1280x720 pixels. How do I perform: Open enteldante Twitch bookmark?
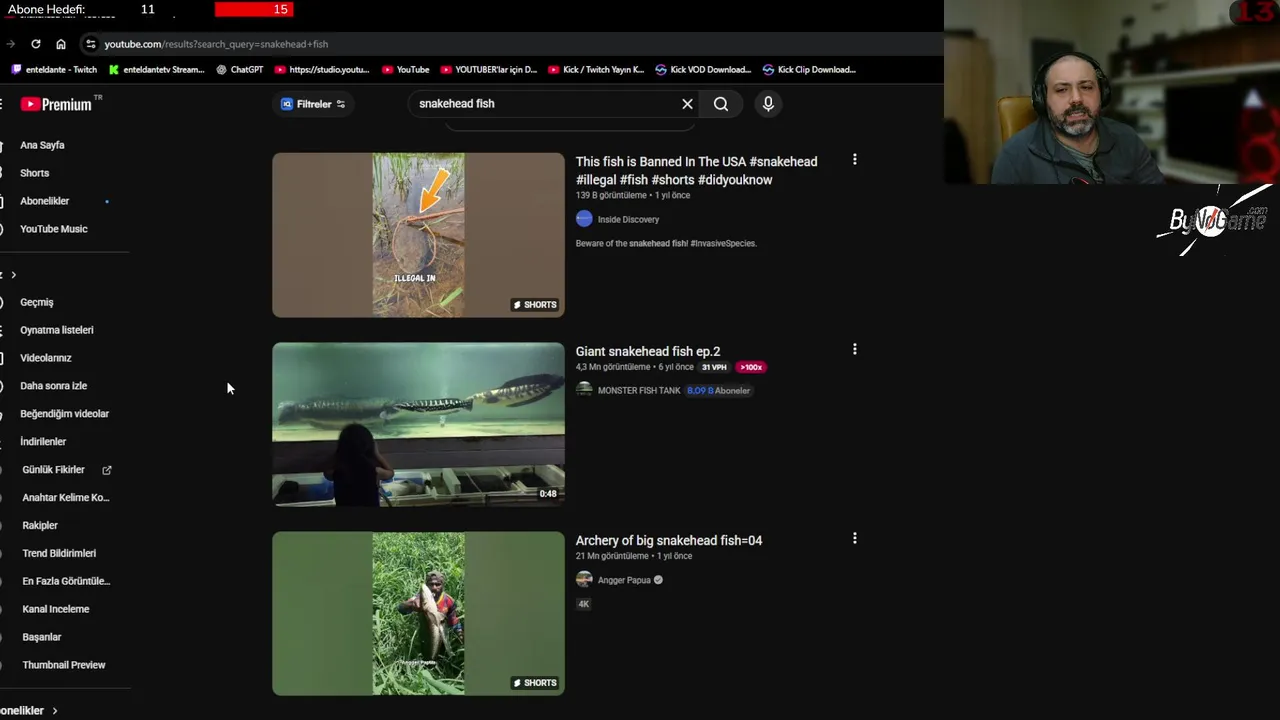(x=54, y=70)
